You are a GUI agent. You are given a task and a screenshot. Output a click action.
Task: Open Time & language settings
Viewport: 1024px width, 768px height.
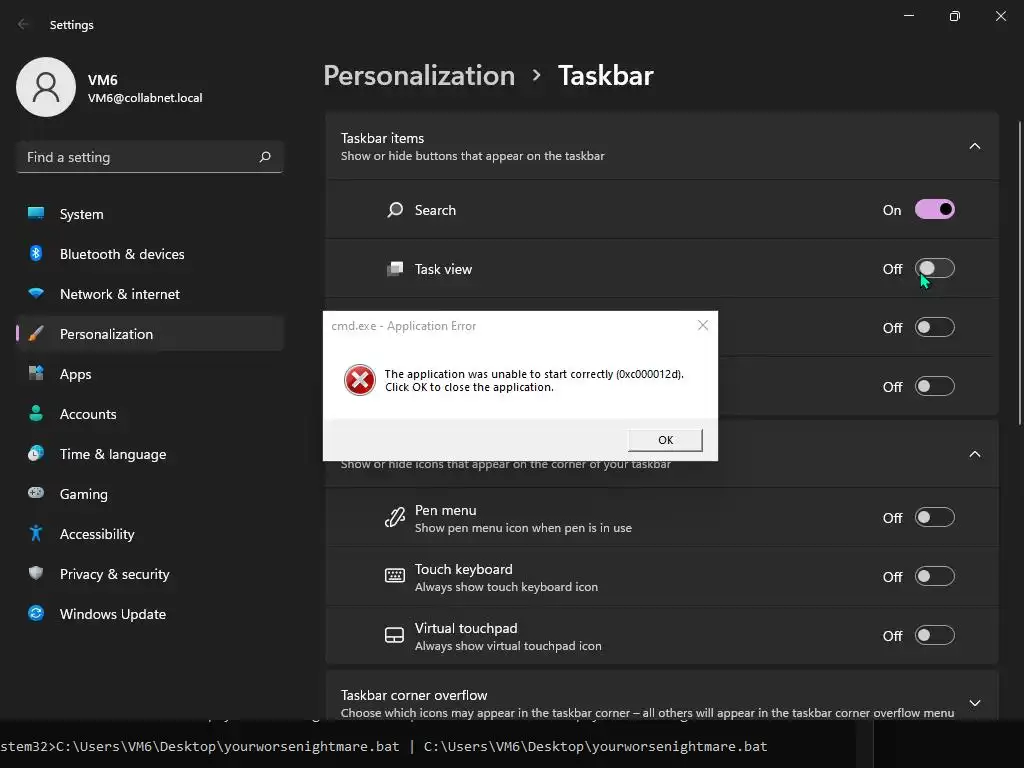(x=150, y=454)
